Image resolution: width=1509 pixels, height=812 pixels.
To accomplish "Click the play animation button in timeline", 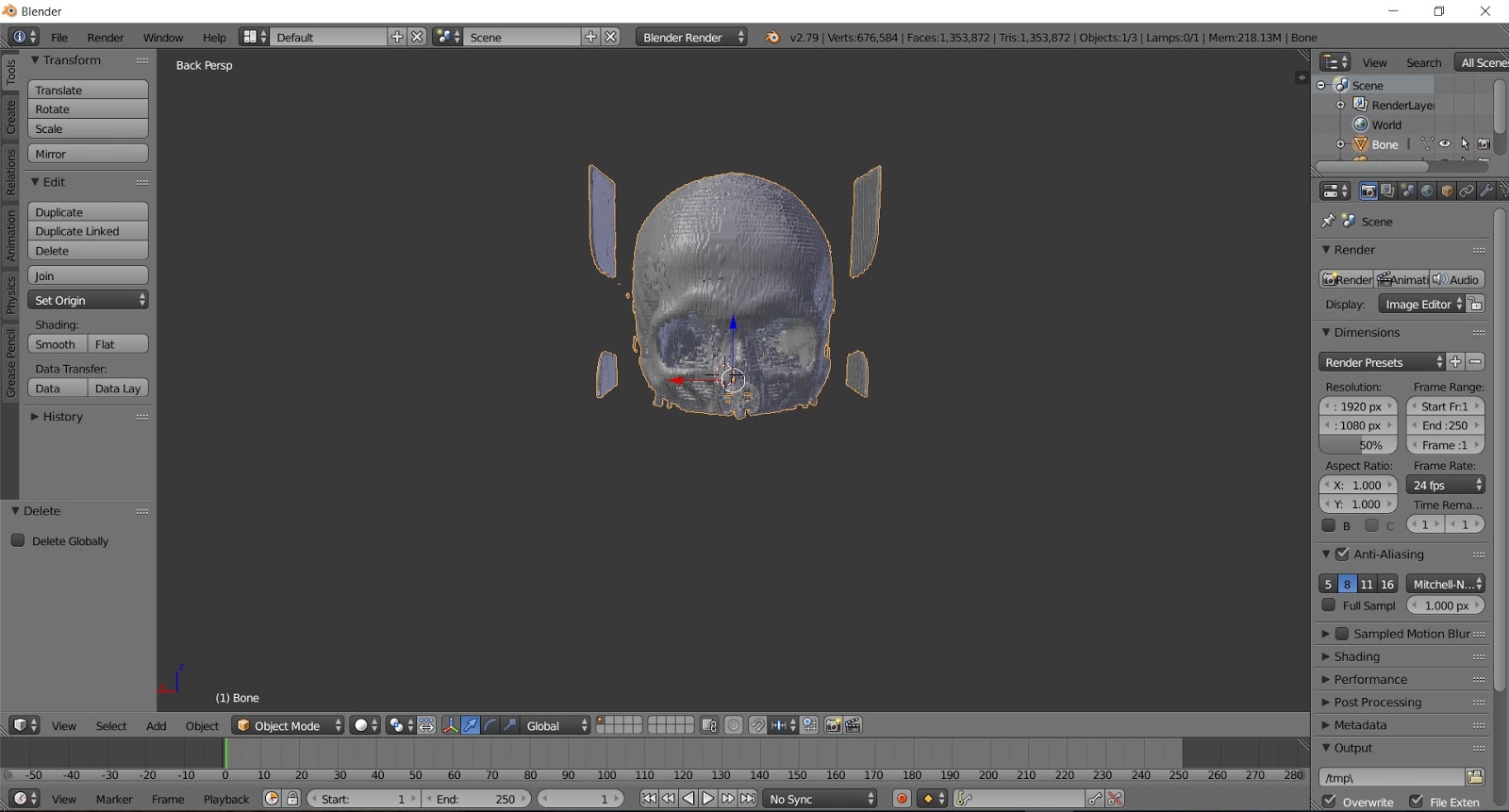I will (707, 799).
